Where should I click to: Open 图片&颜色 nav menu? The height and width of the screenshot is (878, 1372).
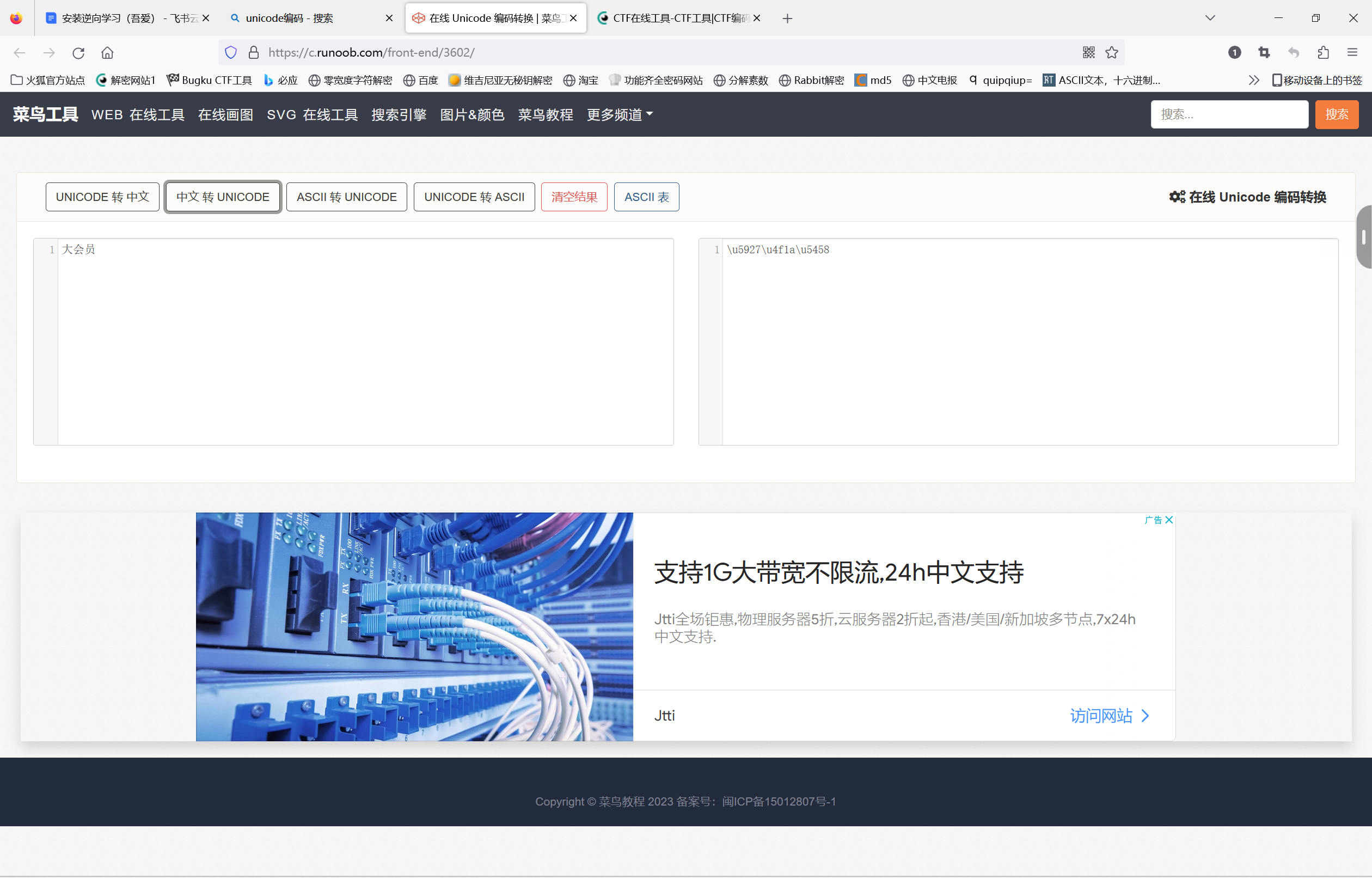click(x=473, y=114)
